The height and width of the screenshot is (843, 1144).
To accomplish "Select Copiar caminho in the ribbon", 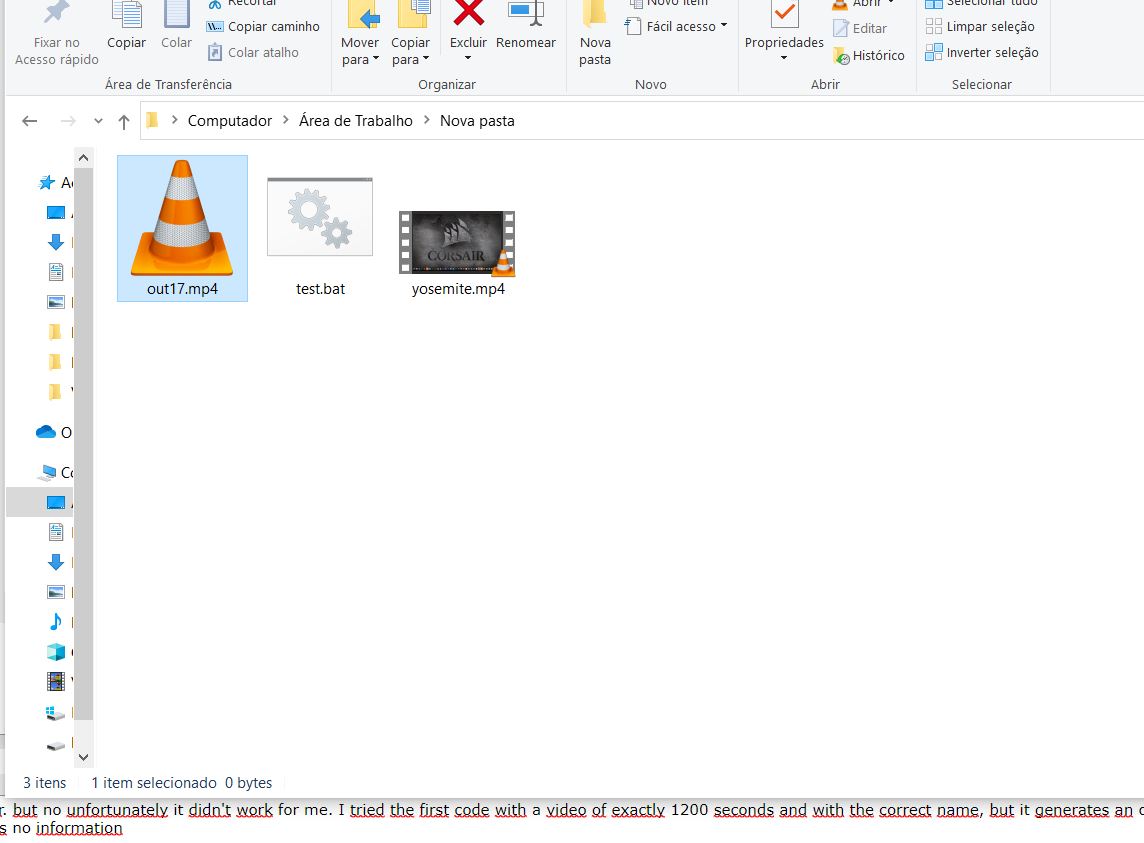I will click(x=263, y=26).
